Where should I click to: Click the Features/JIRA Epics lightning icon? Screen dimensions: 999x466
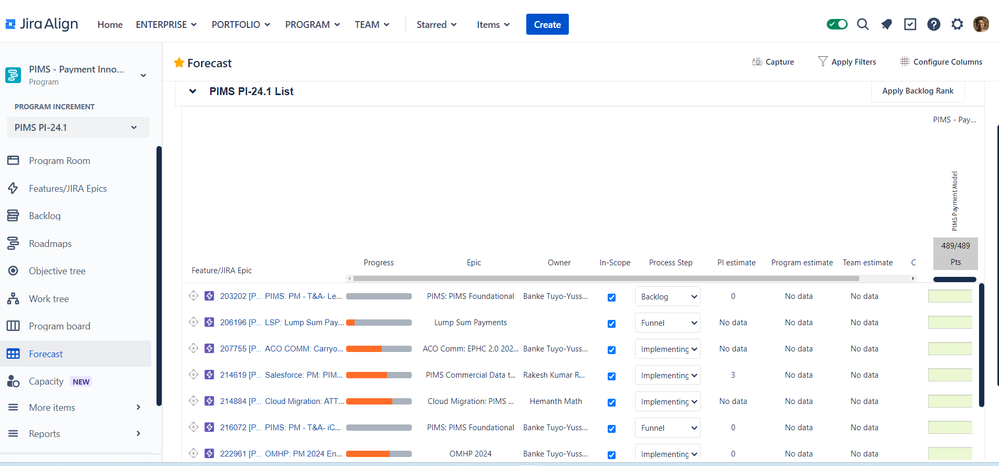coord(13,188)
